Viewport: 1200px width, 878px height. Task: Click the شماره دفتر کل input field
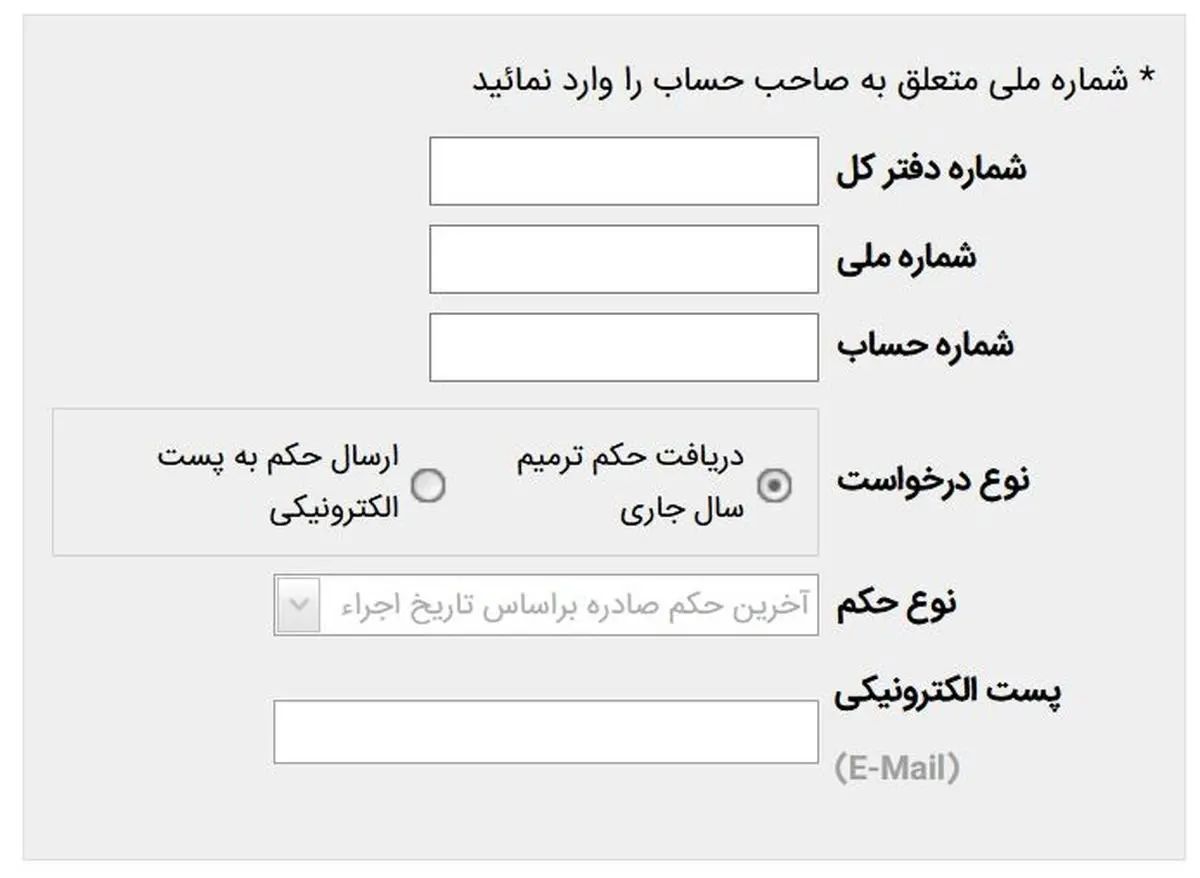tap(623, 171)
